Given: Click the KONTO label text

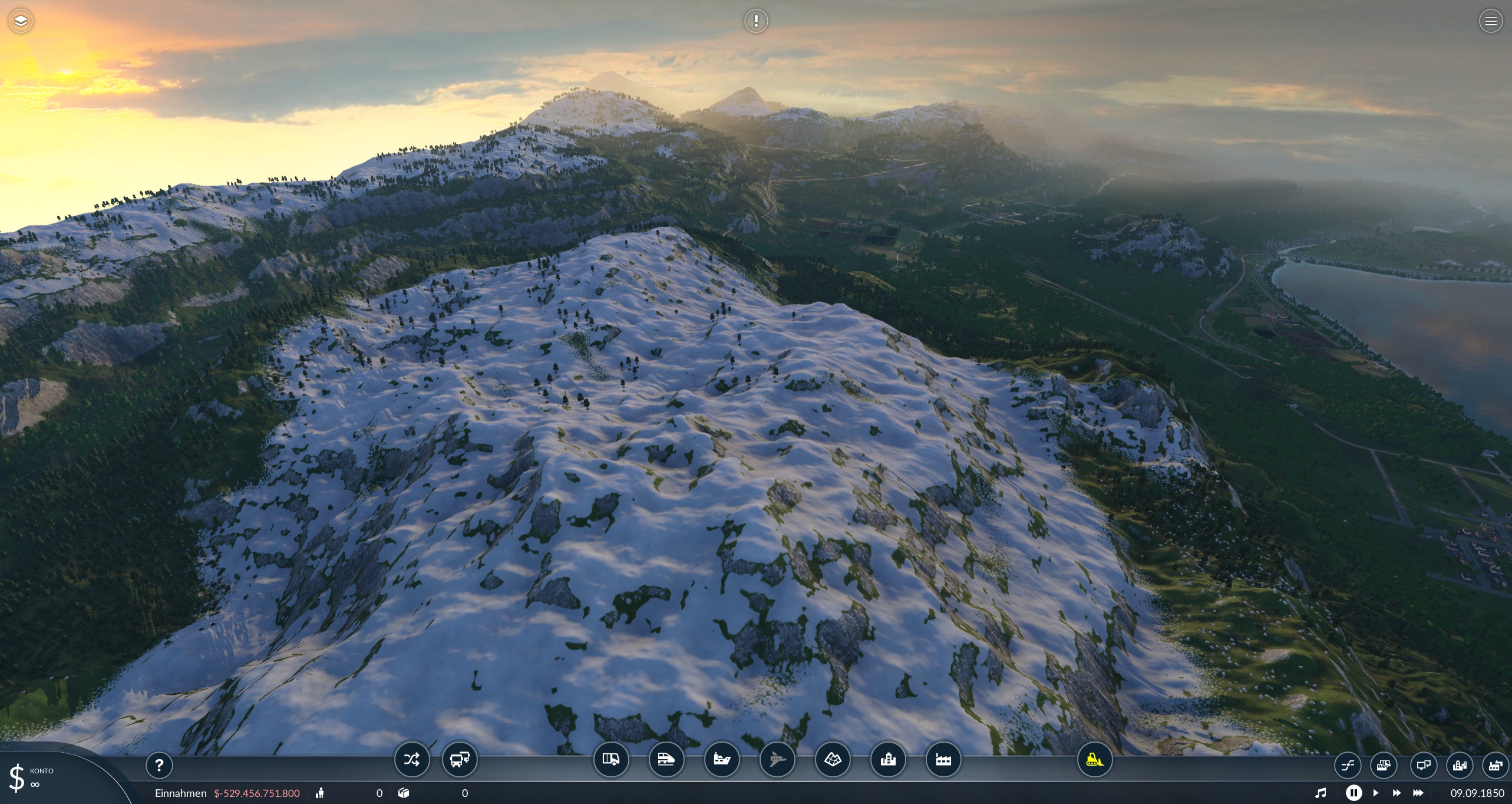Looking at the screenshot, I should coord(41,771).
